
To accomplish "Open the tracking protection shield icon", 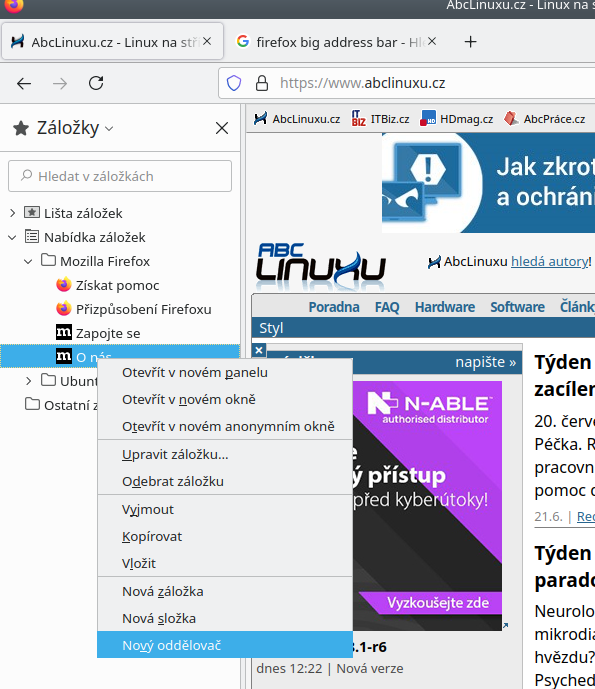I will [x=234, y=83].
